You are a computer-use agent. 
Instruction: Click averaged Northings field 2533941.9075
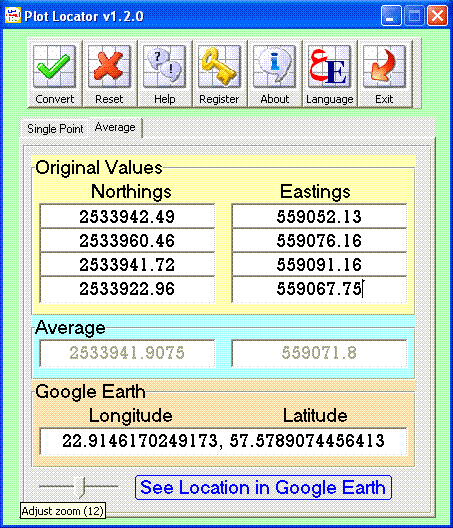(127, 353)
